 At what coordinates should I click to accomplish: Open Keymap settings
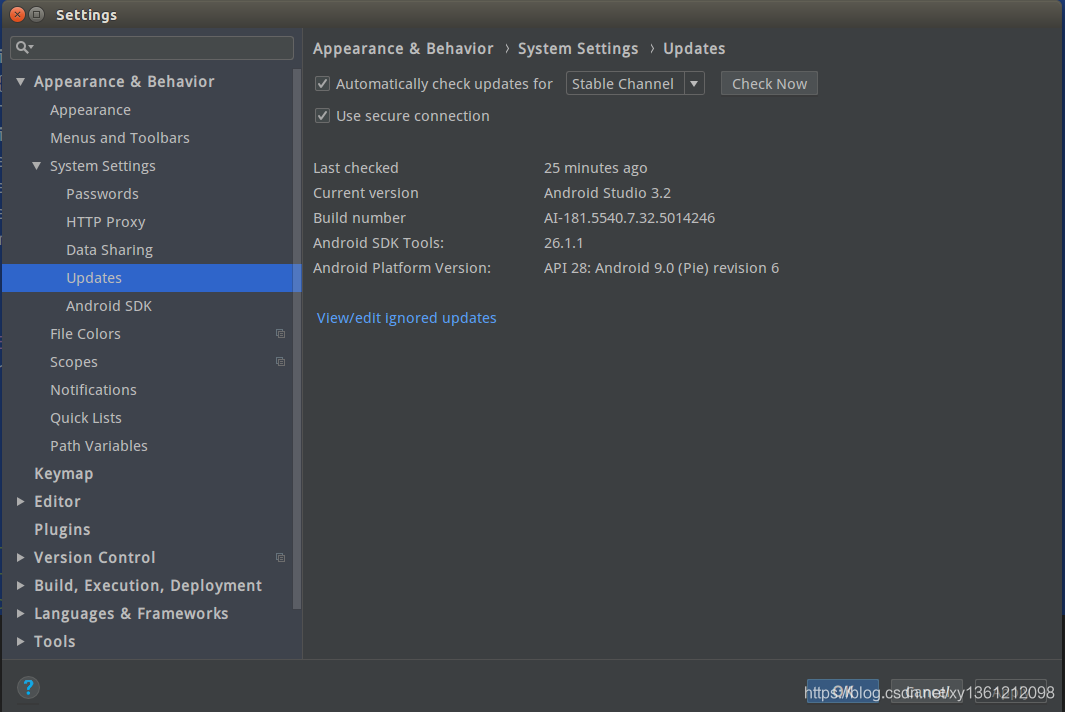(64, 474)
